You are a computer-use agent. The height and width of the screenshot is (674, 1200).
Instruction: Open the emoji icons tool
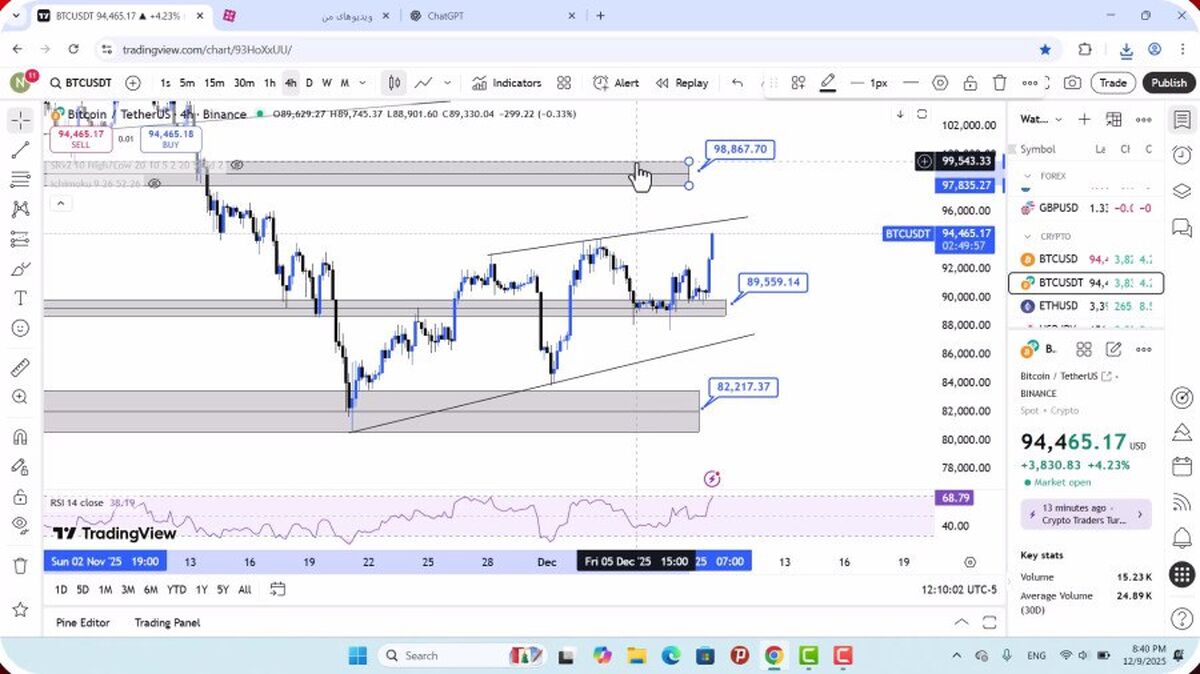[21, 328]
